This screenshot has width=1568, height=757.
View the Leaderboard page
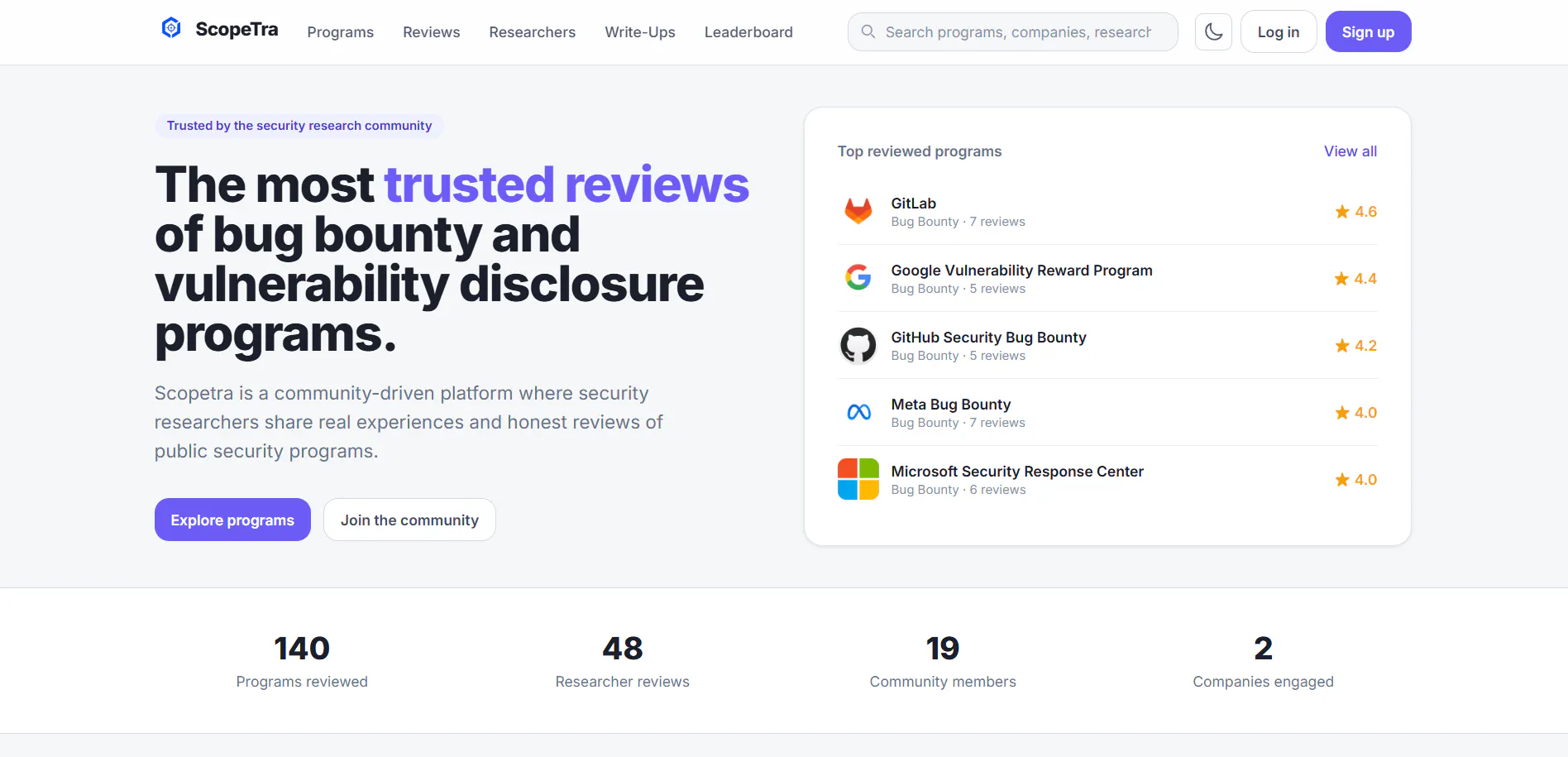748,32
